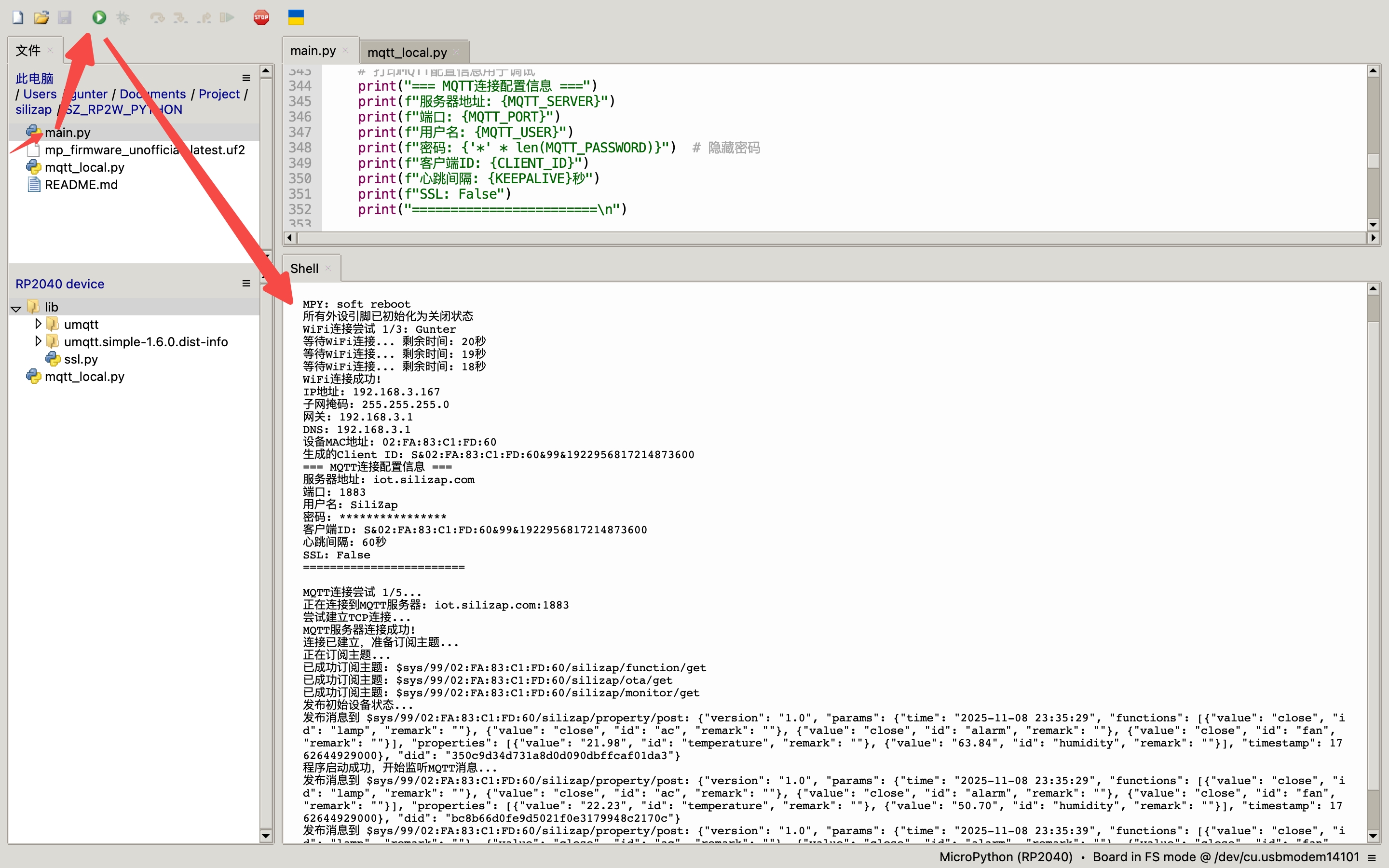
Task: Open the Users breadcrumb link
Action: pos(39,94)
